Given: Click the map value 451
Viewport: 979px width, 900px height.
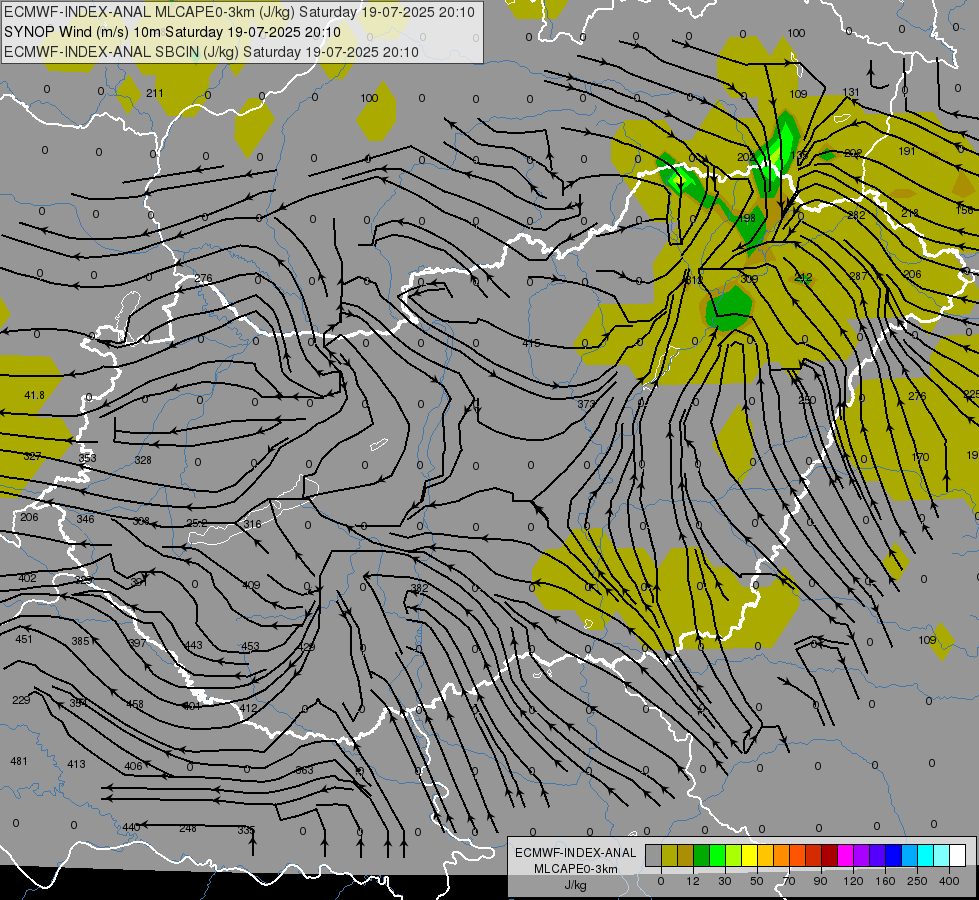Looking at the screenshot, I should click(24, 639).
